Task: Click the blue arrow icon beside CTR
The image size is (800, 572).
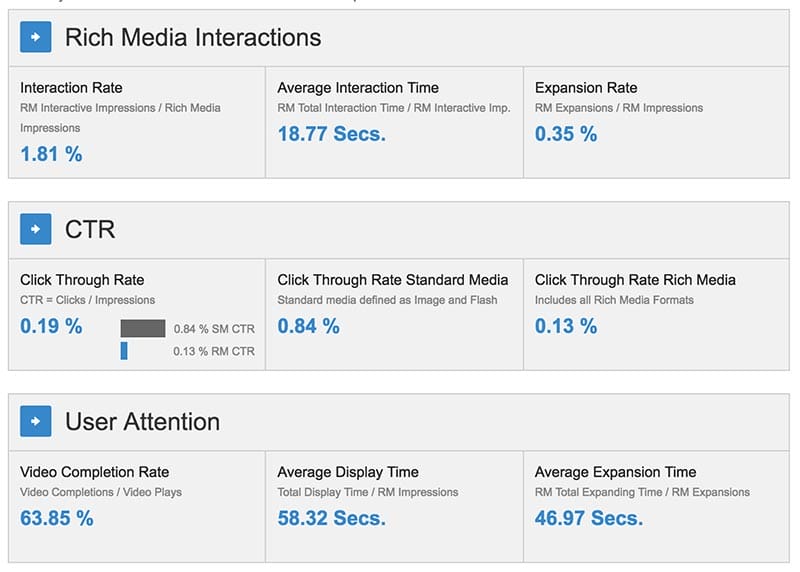Action: click(x=36, y=230)
